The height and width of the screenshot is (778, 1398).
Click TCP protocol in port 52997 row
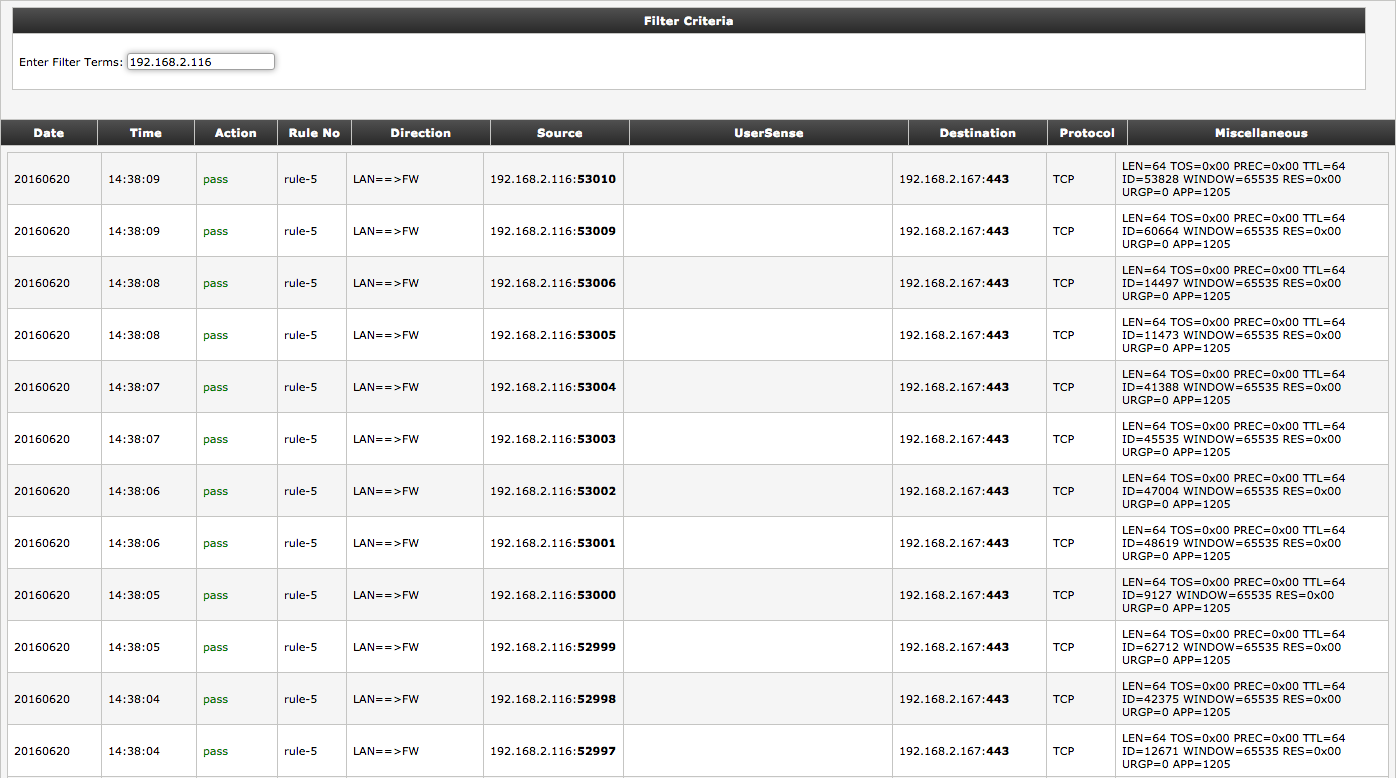[1063, 751]
